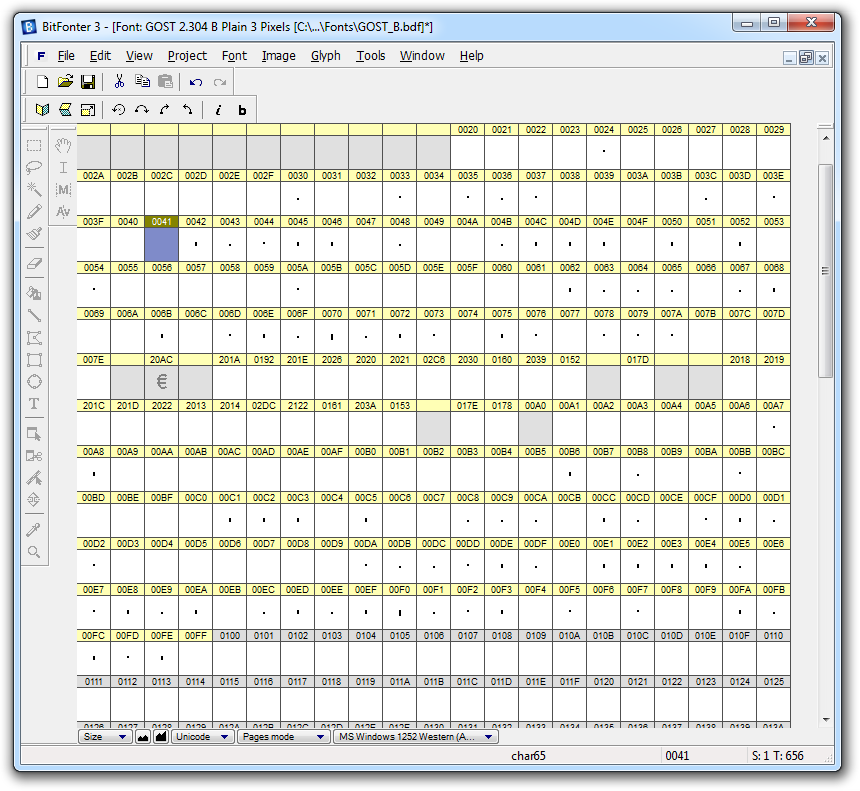Click the 'S: 1 T: 656' status text
This screenshot has width=860, height=791.
pyautogui.click(x=777, y=756)
